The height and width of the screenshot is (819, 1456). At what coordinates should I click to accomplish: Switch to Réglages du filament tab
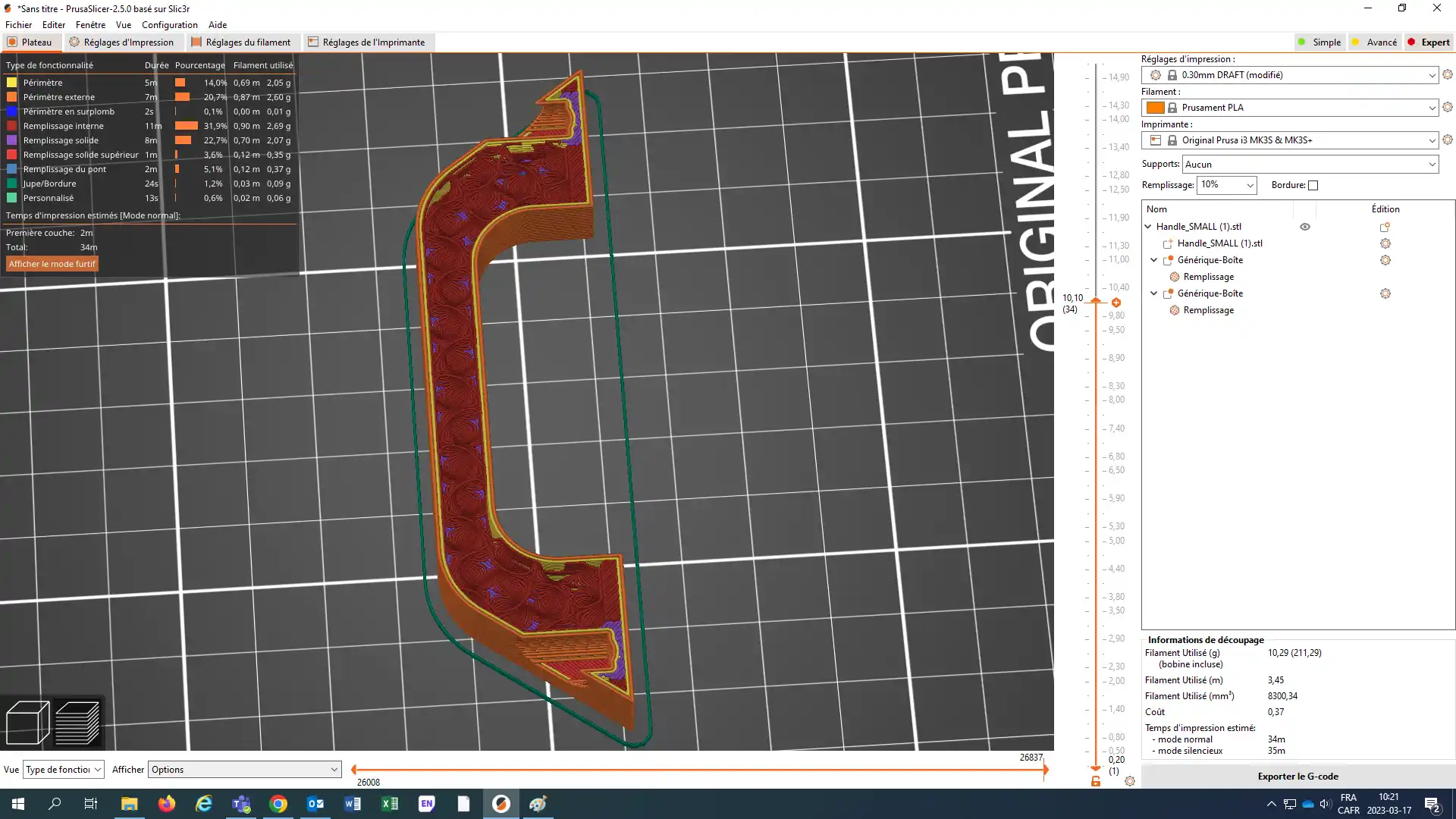(242, 42)
